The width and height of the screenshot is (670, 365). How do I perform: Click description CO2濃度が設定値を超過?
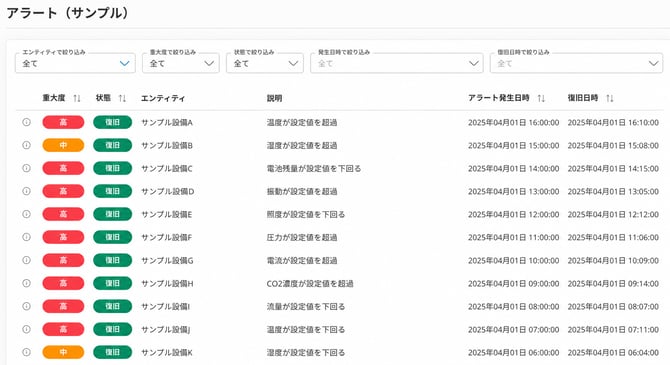point(310,284)
